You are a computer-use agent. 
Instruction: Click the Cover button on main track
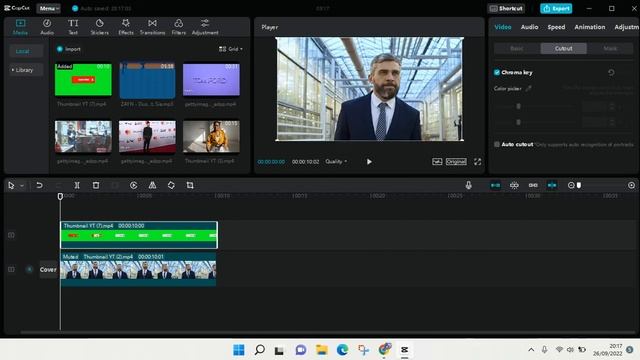[48, 269]
